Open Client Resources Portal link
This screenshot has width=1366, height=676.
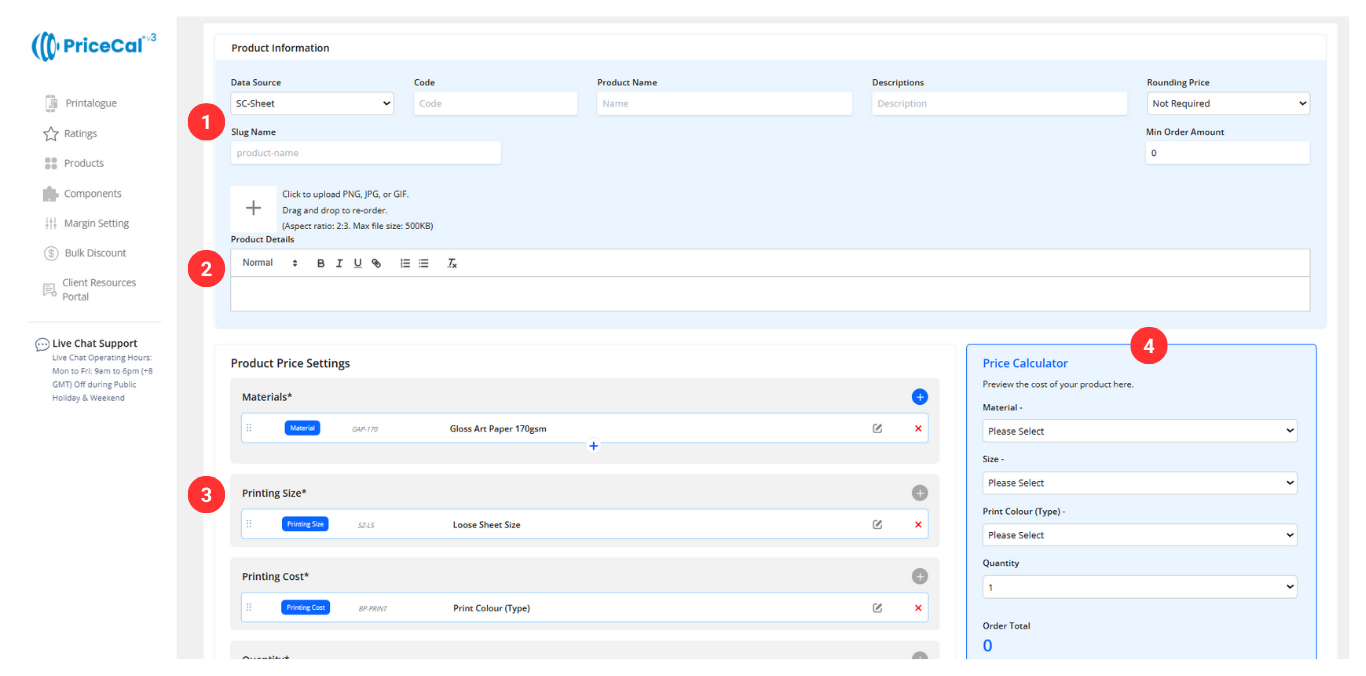point(98,289)
